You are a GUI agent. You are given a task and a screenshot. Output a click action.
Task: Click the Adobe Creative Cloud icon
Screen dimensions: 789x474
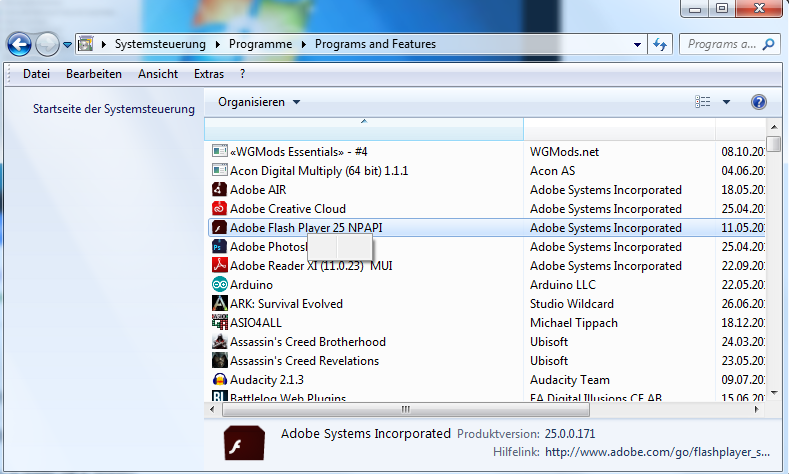tap(219, 208)
